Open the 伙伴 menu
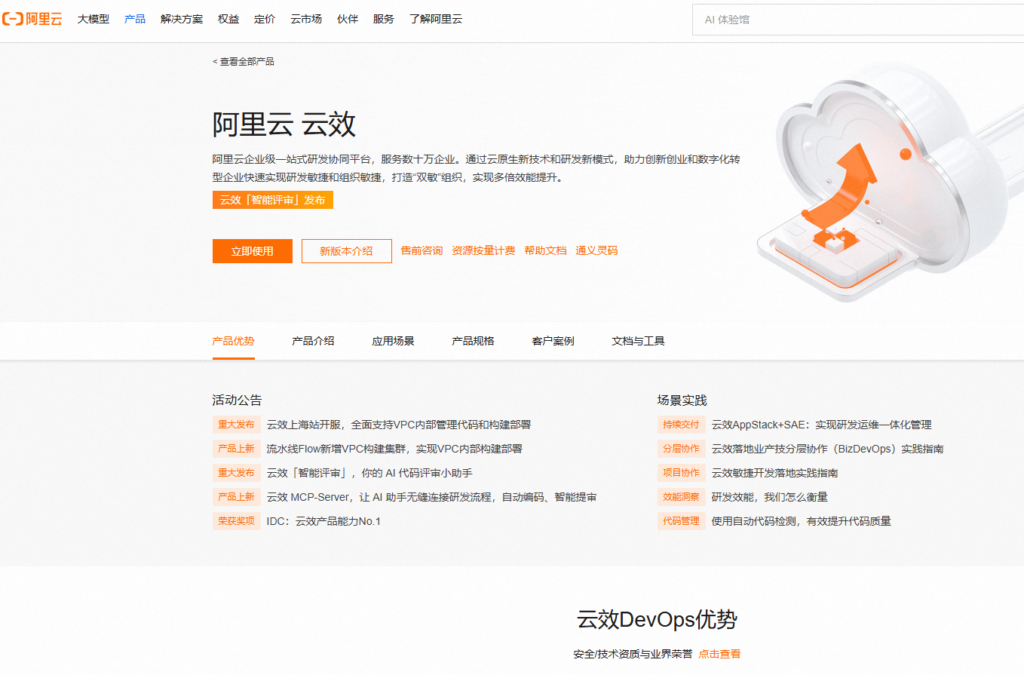The height and width of the screenshot is (675, 1024). 347,18
